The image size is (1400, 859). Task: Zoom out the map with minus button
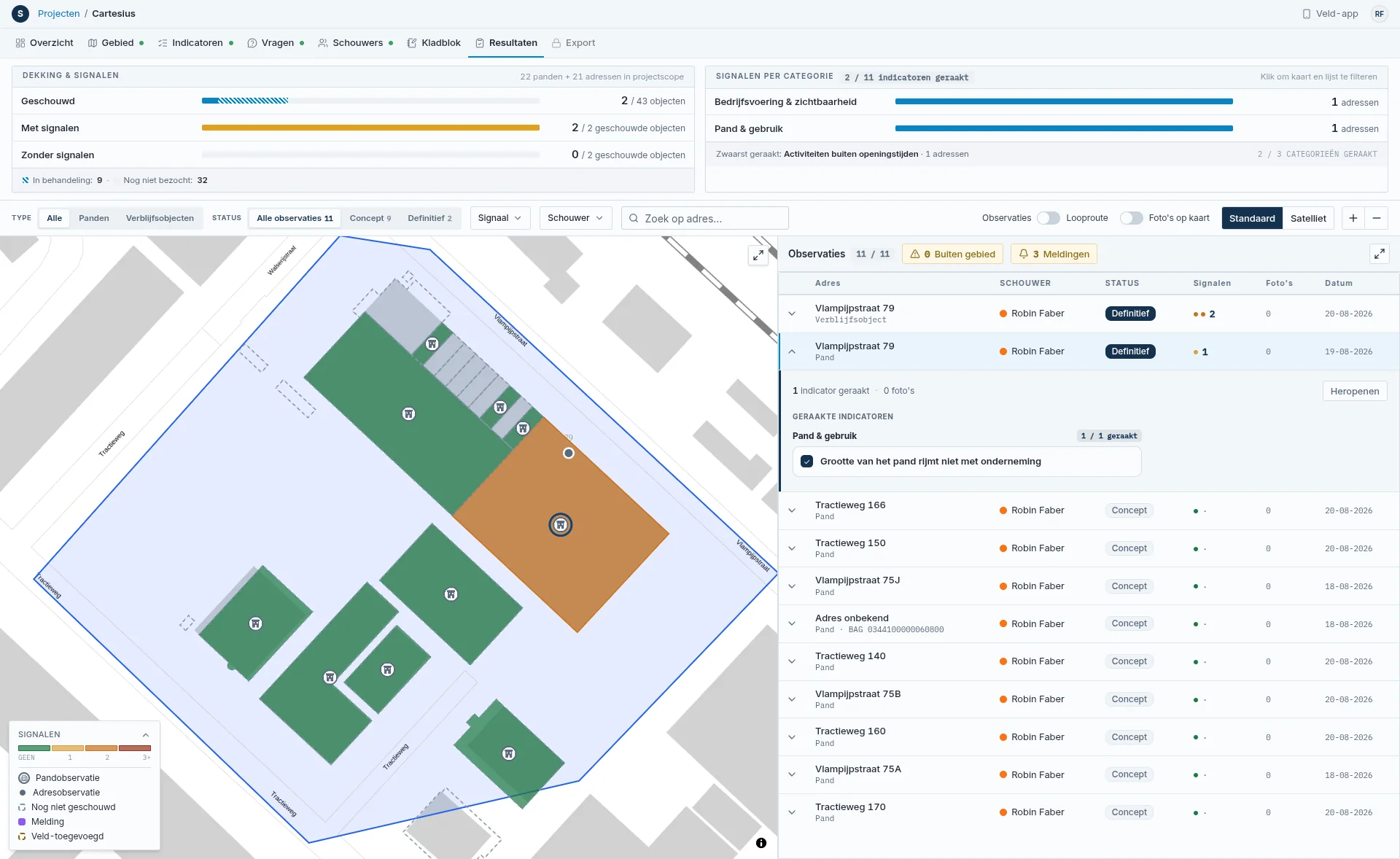tap(1377, 218)
